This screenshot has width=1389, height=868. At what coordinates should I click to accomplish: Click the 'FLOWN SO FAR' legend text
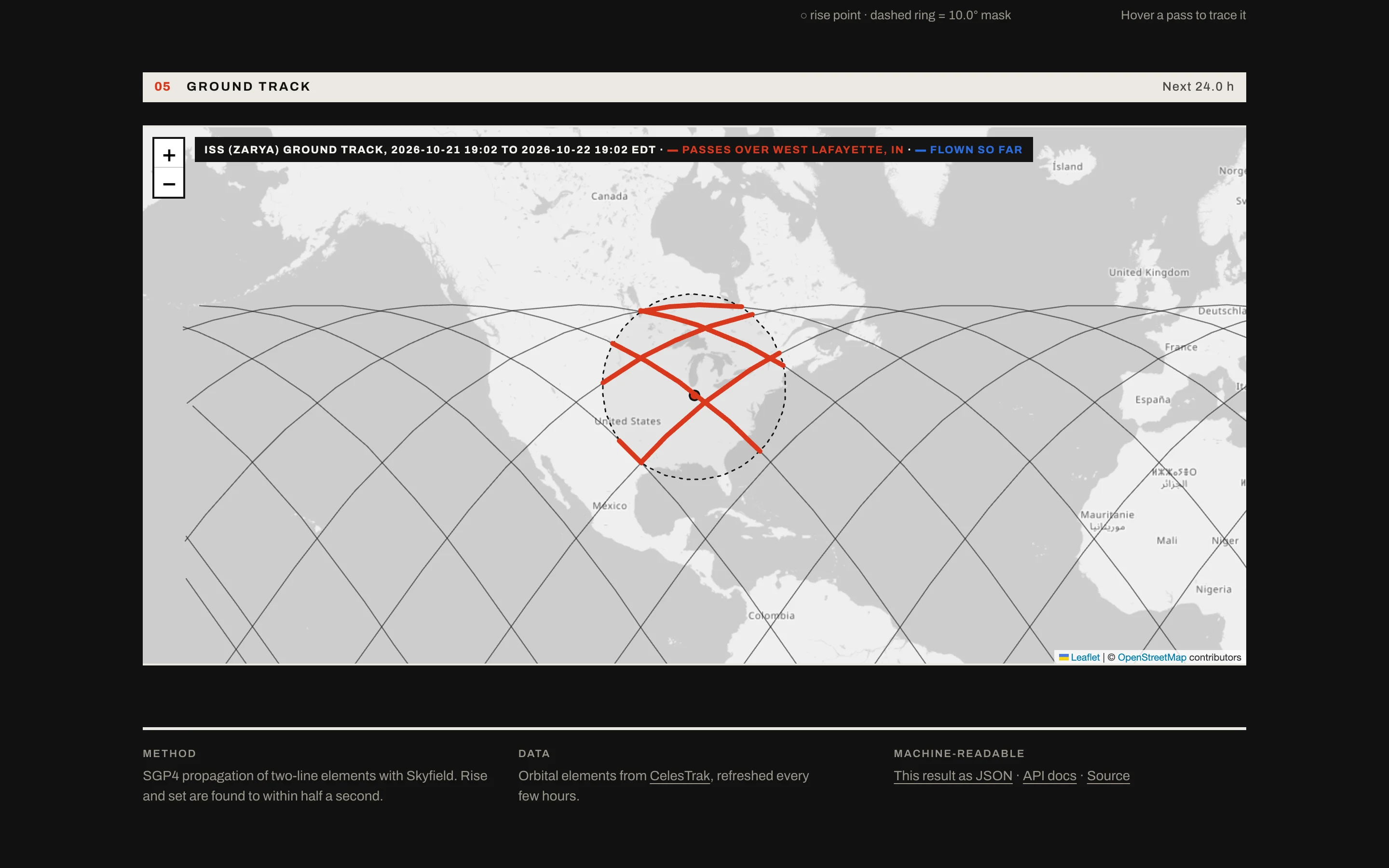point(976,150)
